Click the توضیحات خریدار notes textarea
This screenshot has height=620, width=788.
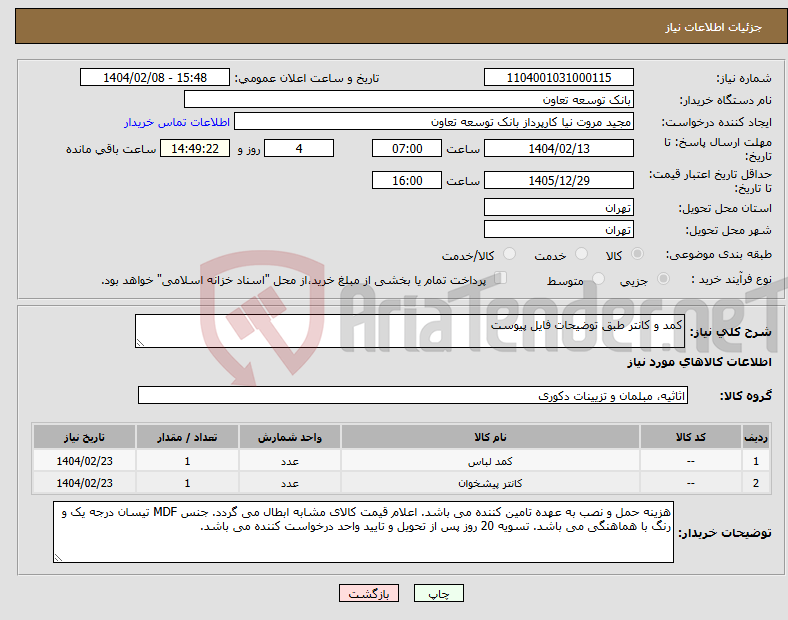(363, 532)
